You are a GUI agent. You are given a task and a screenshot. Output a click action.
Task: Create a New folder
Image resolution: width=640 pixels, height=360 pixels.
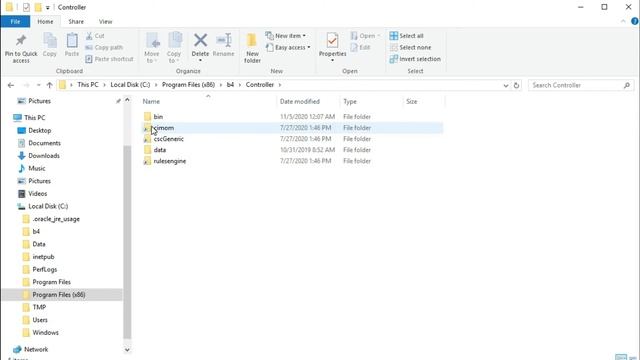tap(252, 48)
